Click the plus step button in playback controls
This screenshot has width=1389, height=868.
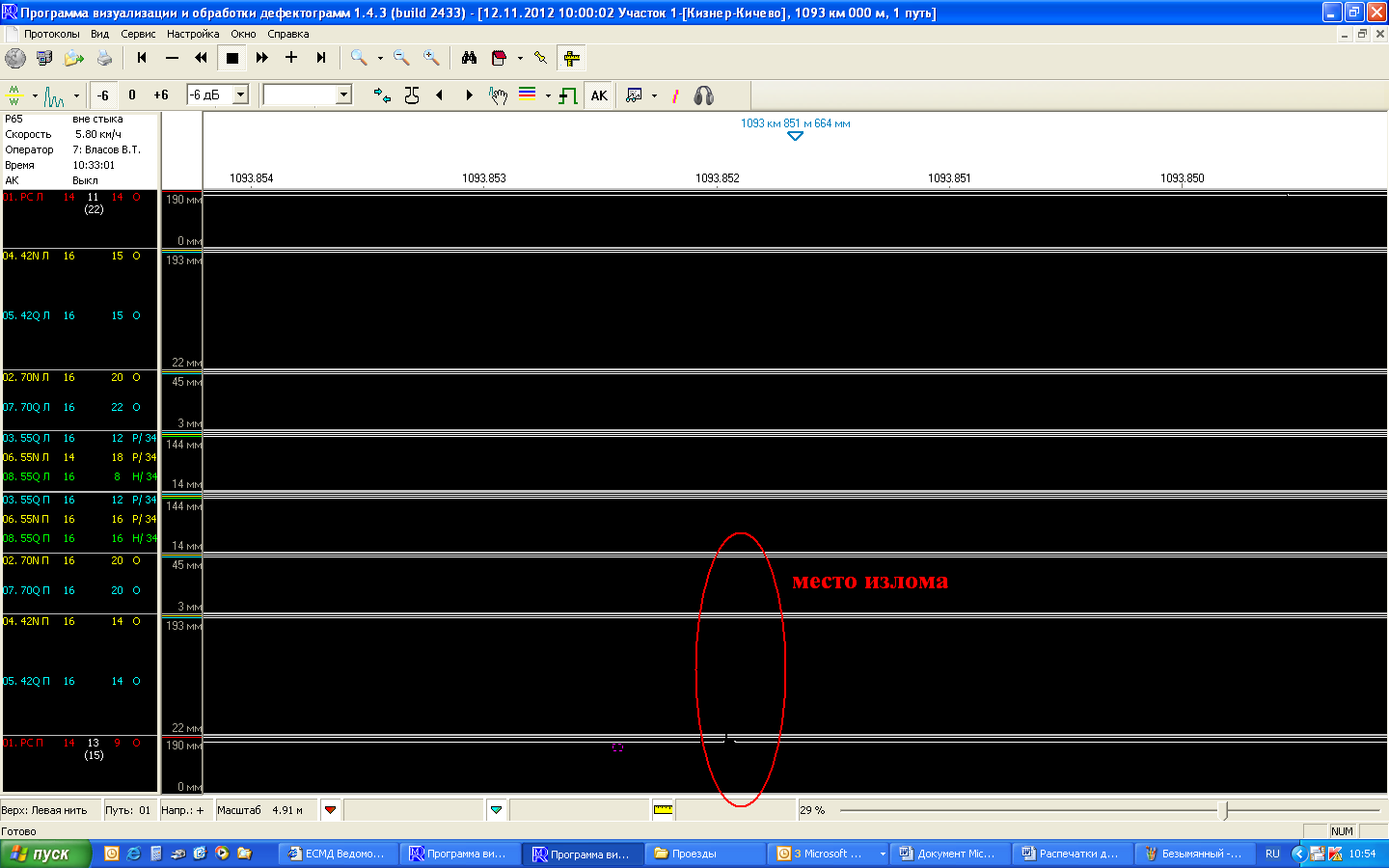(291, 58)
